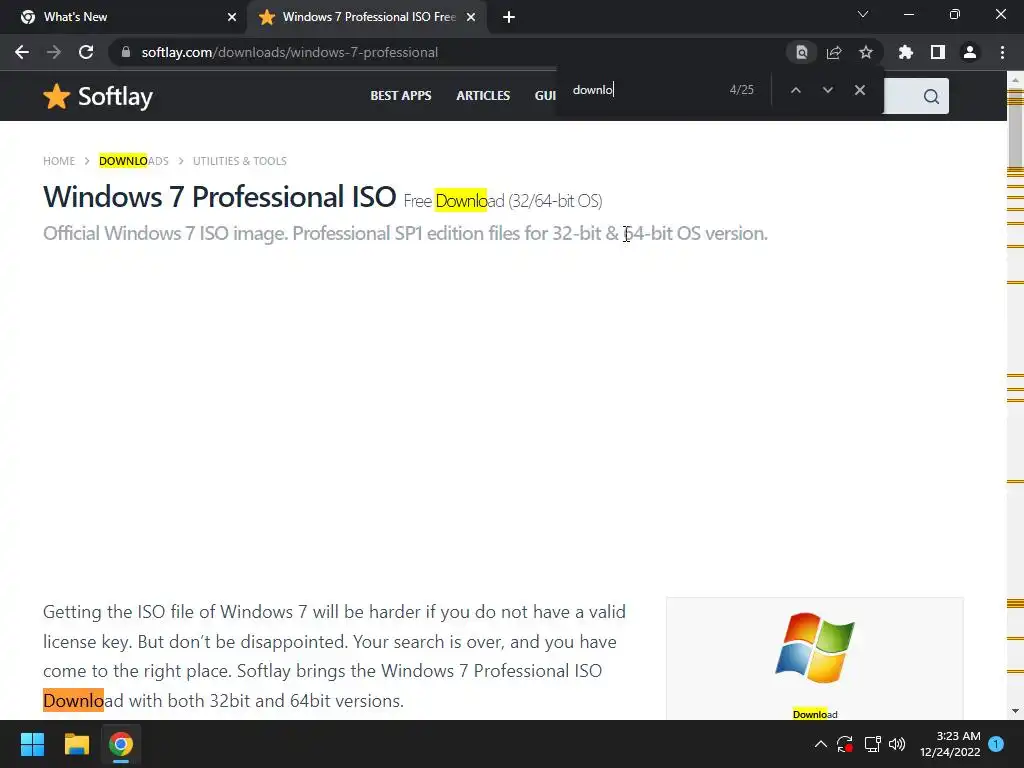Click the Softlay site search magnifier

[931, 97]
